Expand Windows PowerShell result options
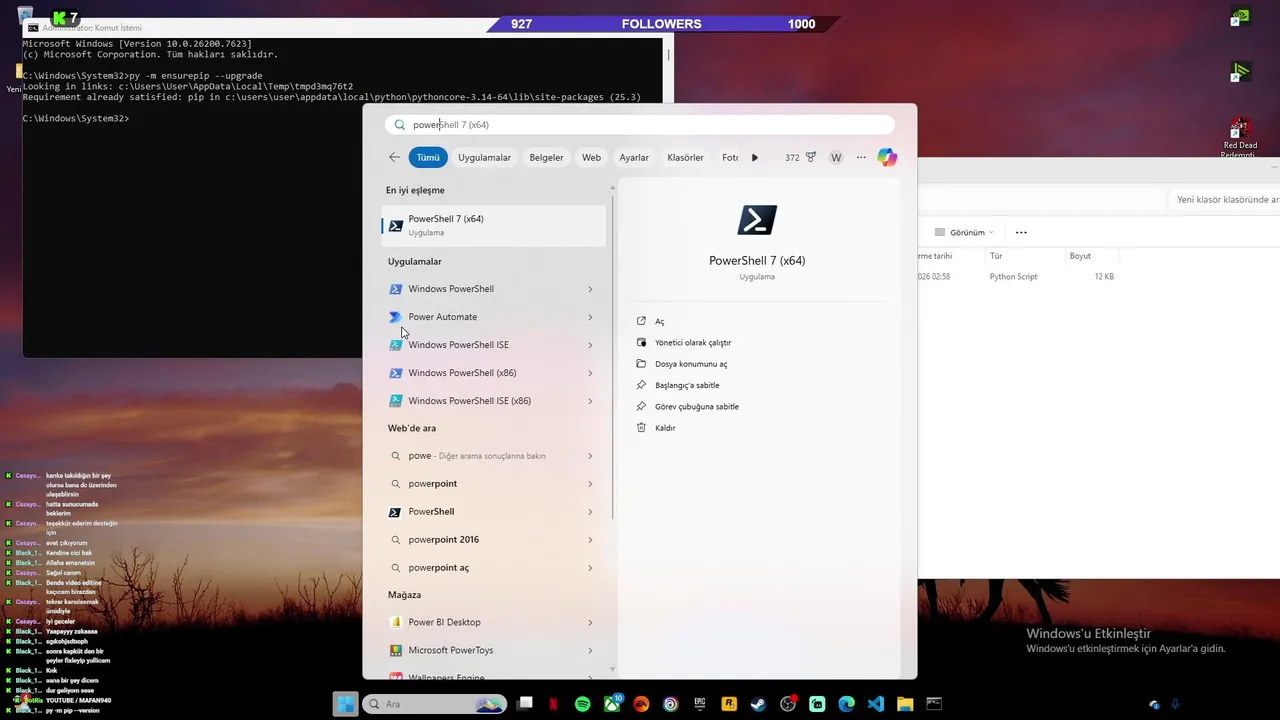1280x720 pixels. coord(590,289)
